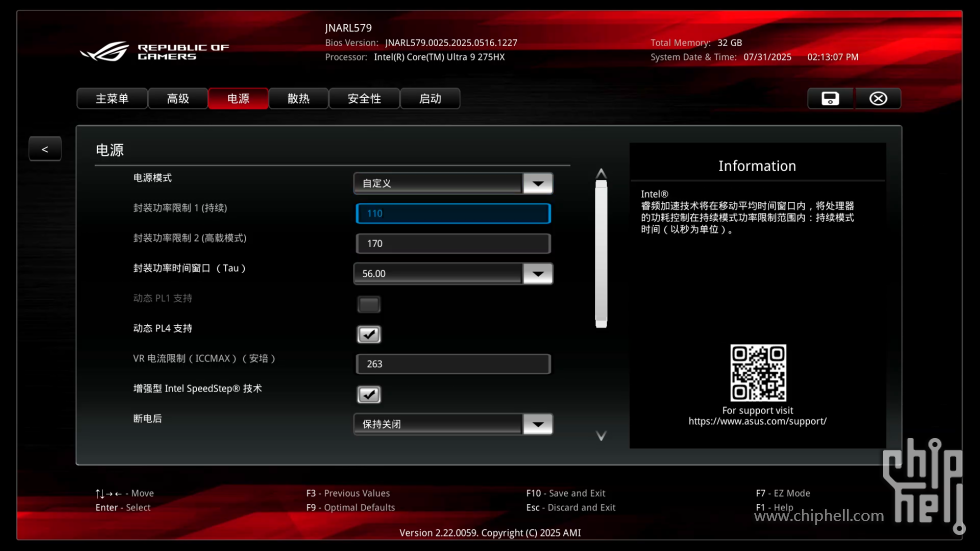Screen dimensions: 980x551
Task: Click the VR ICCMAX field showing 263
Action: (x=453, y=364)
